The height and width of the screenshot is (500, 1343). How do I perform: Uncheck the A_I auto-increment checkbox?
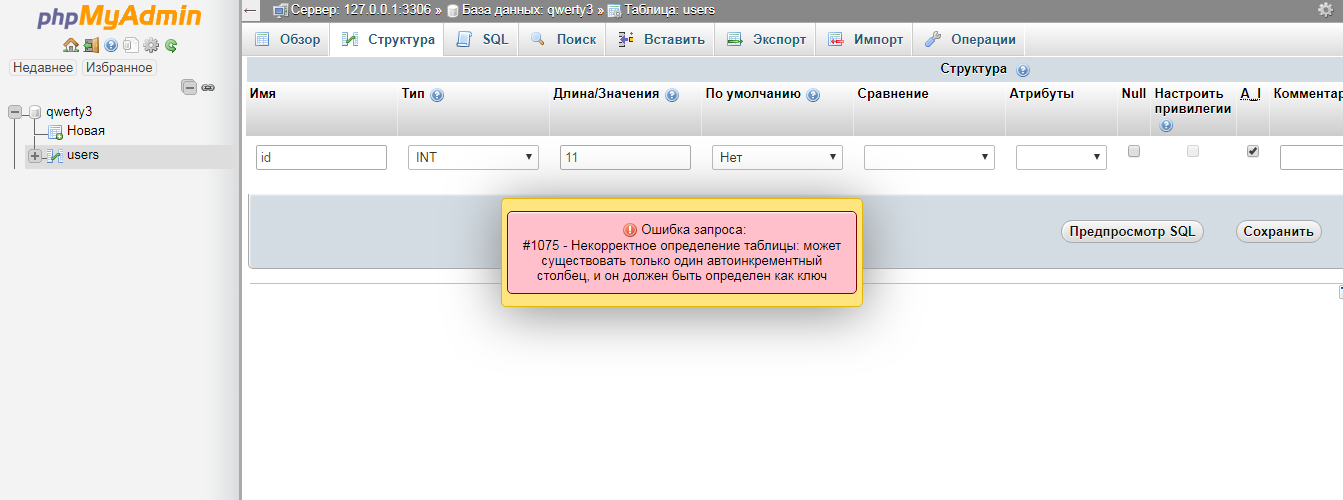pyautogui.click(x=1252, y=151)
